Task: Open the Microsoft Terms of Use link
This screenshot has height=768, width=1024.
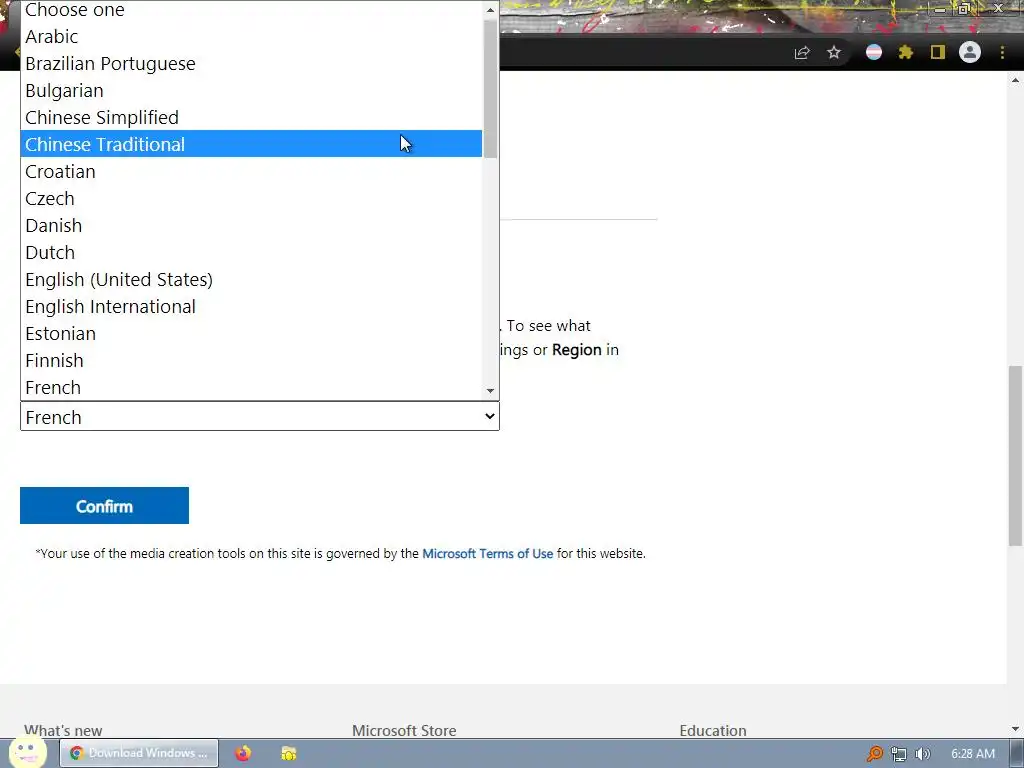Action: coord(488,553)
